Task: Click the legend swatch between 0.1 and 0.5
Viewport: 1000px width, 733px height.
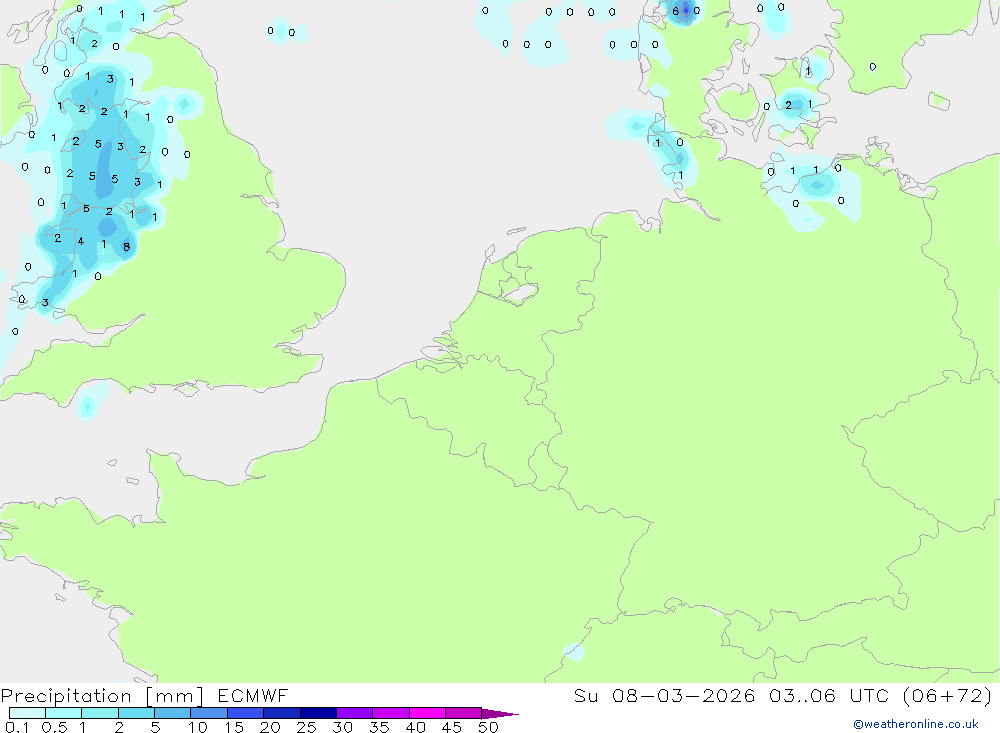Action: pyautogui.click(x=27, y=713)
